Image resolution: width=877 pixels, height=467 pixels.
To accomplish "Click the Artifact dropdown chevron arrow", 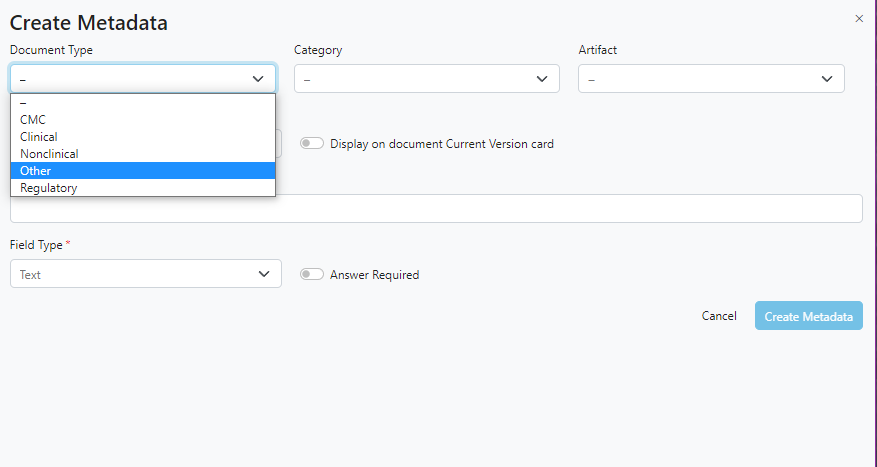I will click(827, 79).
